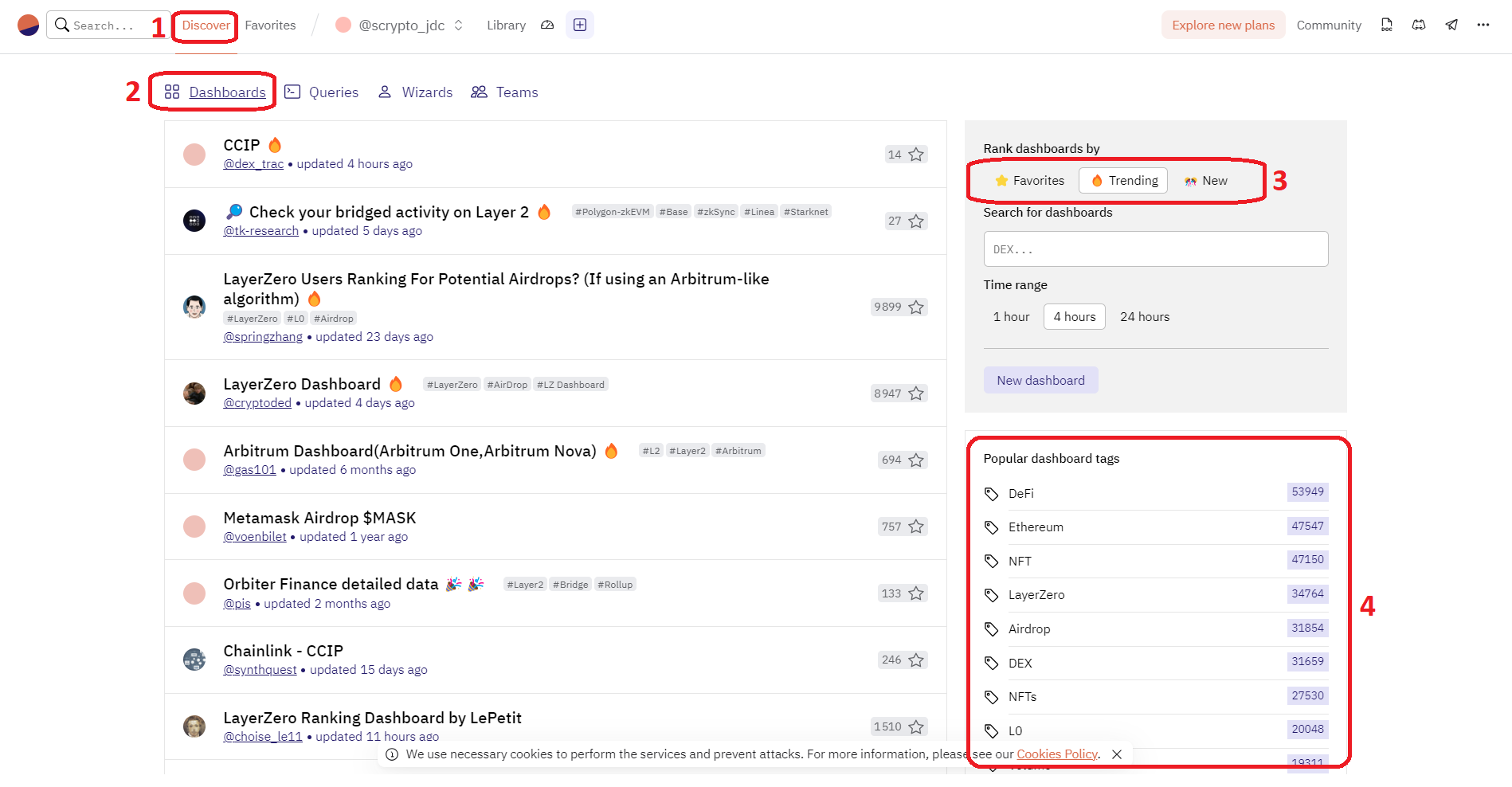
Task: Open the three-dot more menu
Action: pos(1483,25)
